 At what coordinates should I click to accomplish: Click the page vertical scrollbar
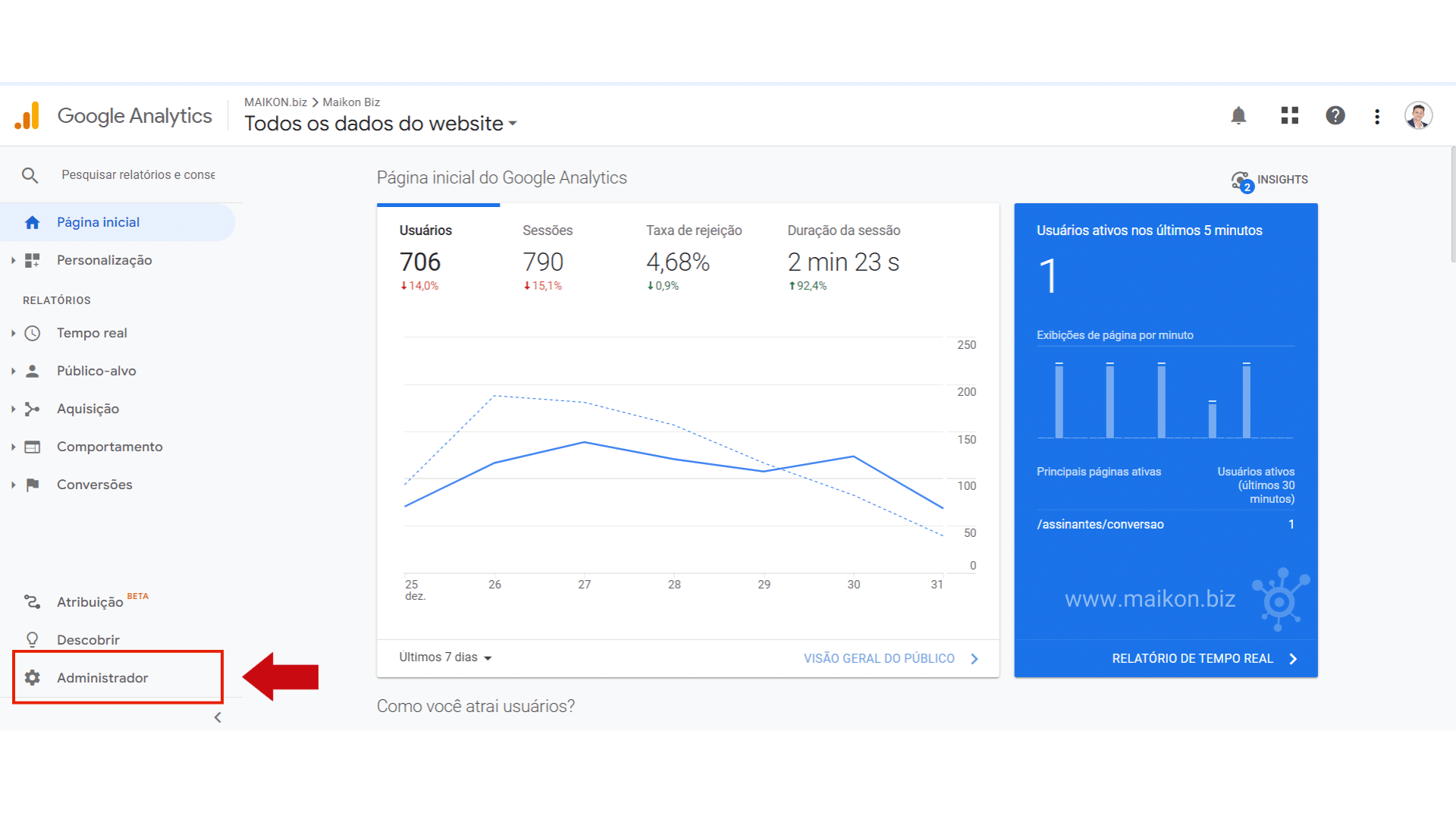click(x=1452, y=205)
